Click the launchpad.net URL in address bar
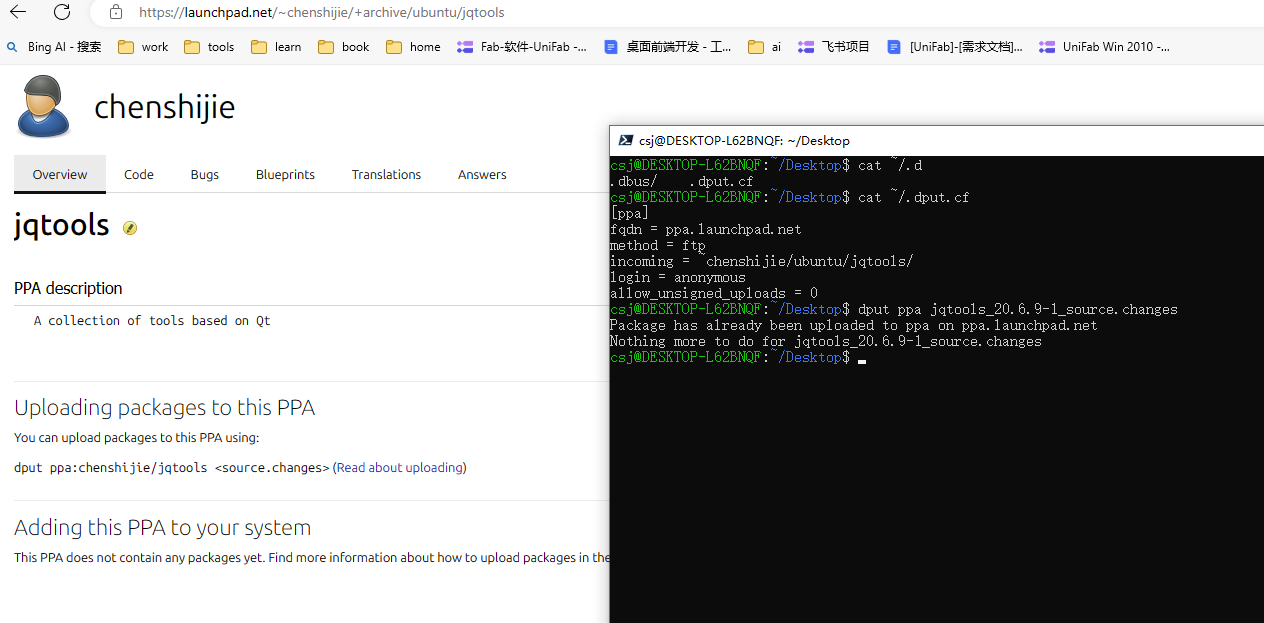This screenshot has width=1264, height=623. [x=321, y=13]
